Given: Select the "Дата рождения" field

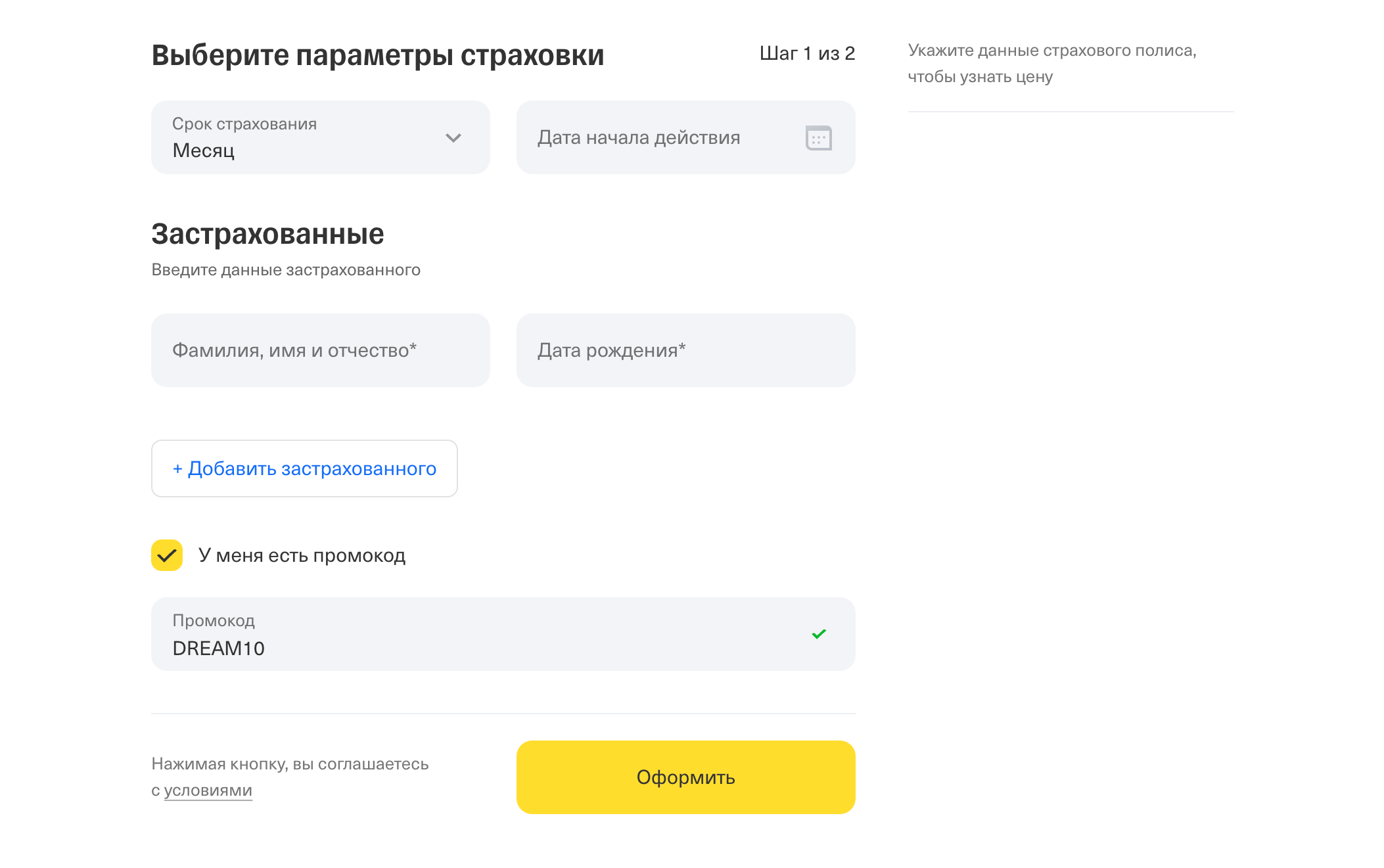Looking at the screenshot, I should point(685,350).
